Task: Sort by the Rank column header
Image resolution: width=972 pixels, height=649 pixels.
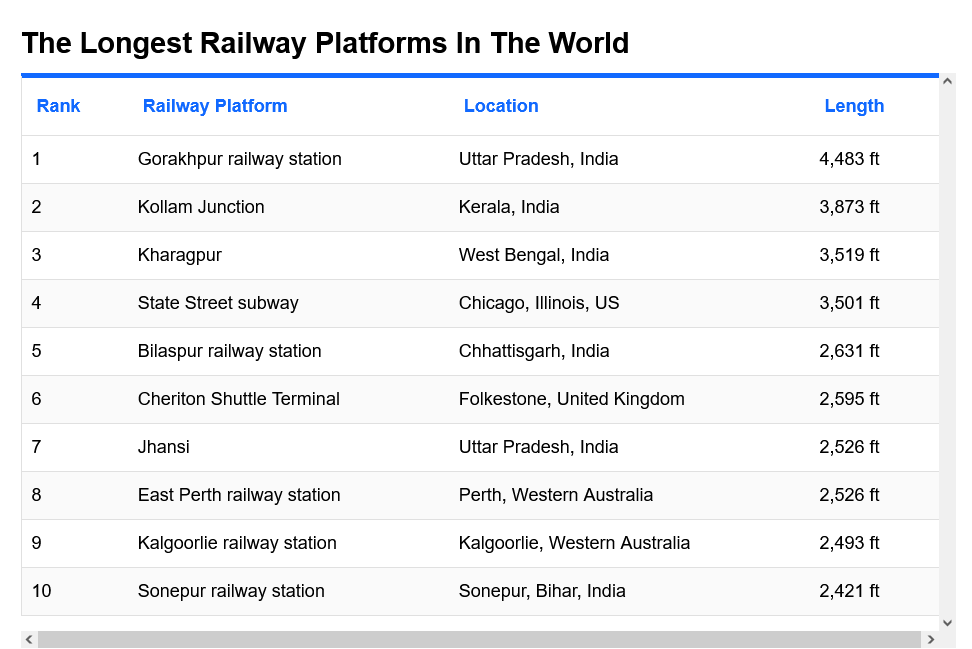Action: (58, 106)
